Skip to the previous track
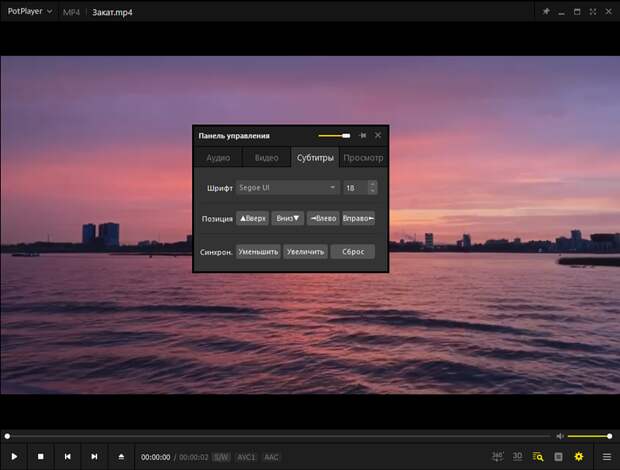 click(67, 456)
